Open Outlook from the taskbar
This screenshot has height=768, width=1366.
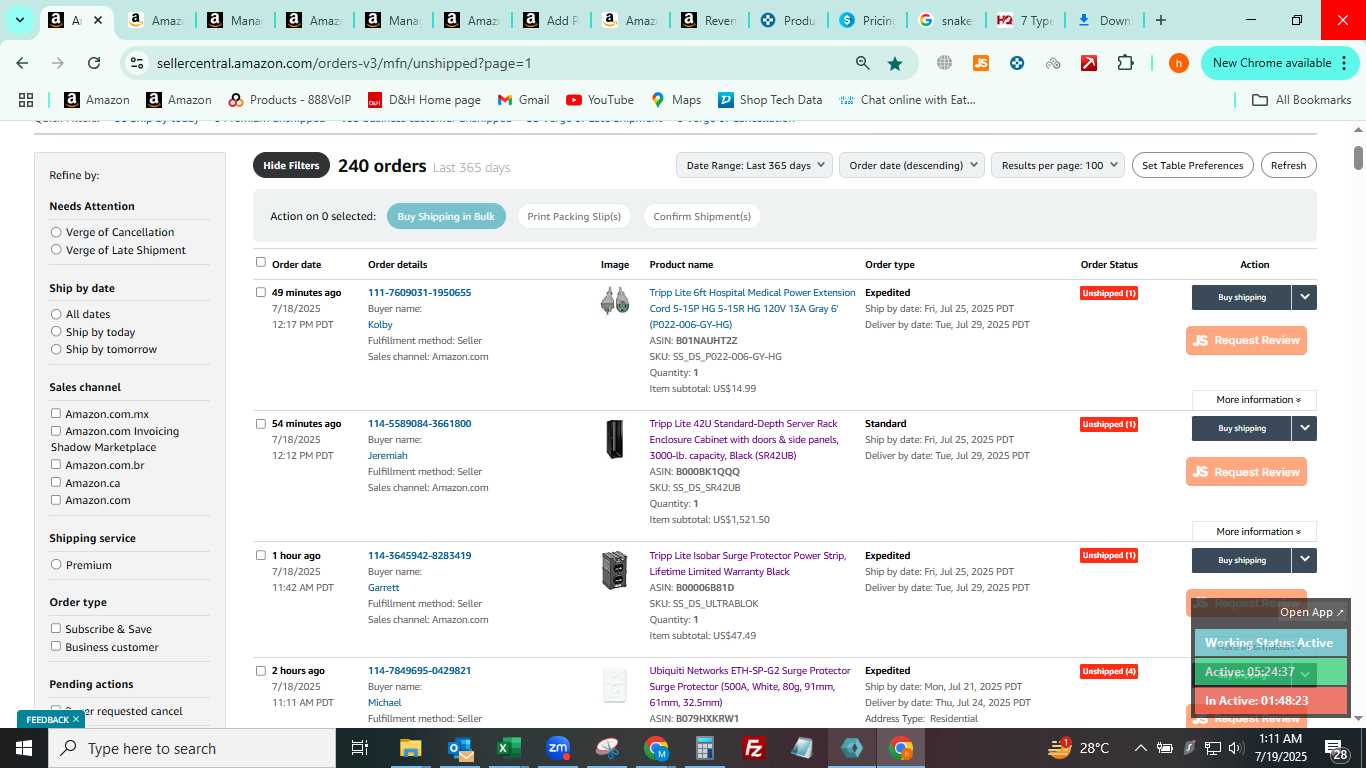coord(460,748)
